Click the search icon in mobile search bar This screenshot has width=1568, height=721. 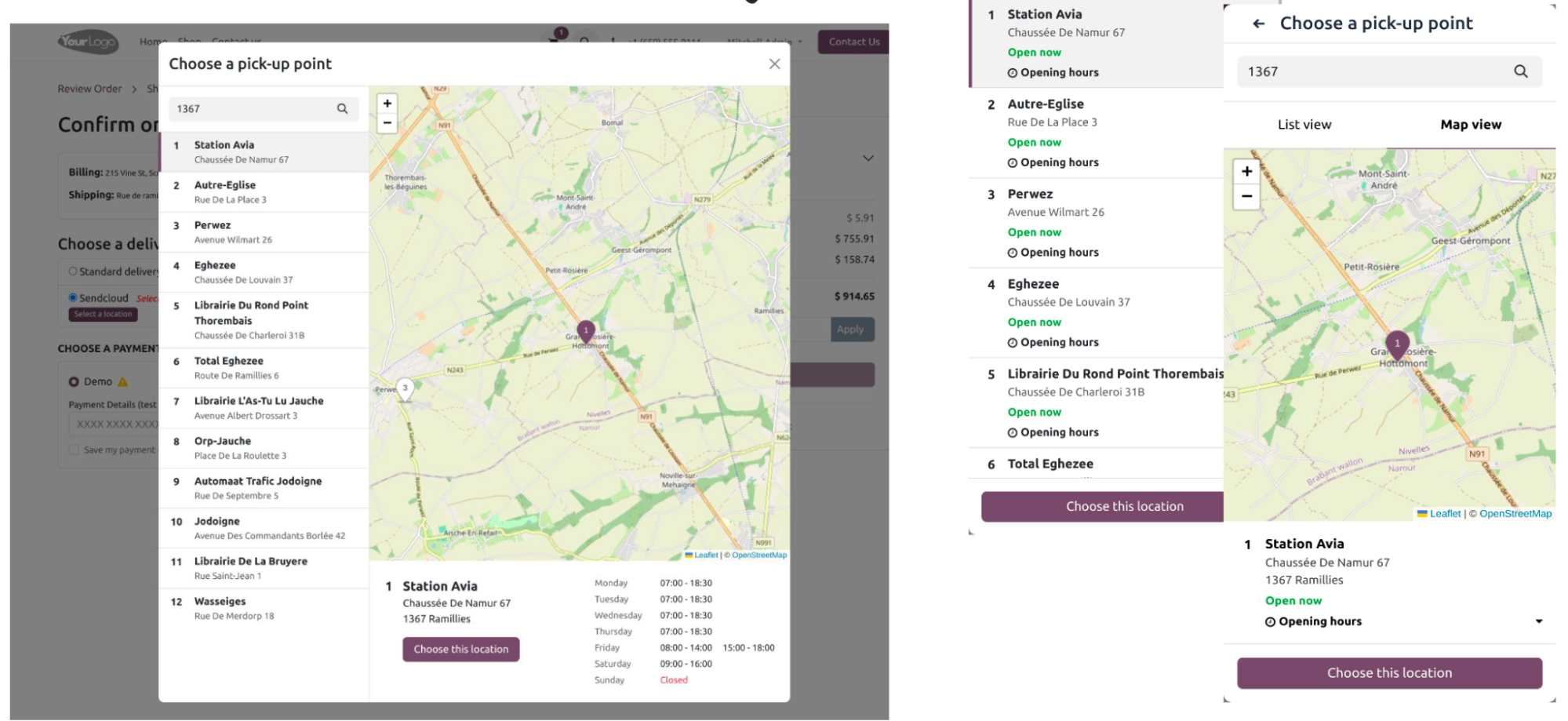(1520, 71)
